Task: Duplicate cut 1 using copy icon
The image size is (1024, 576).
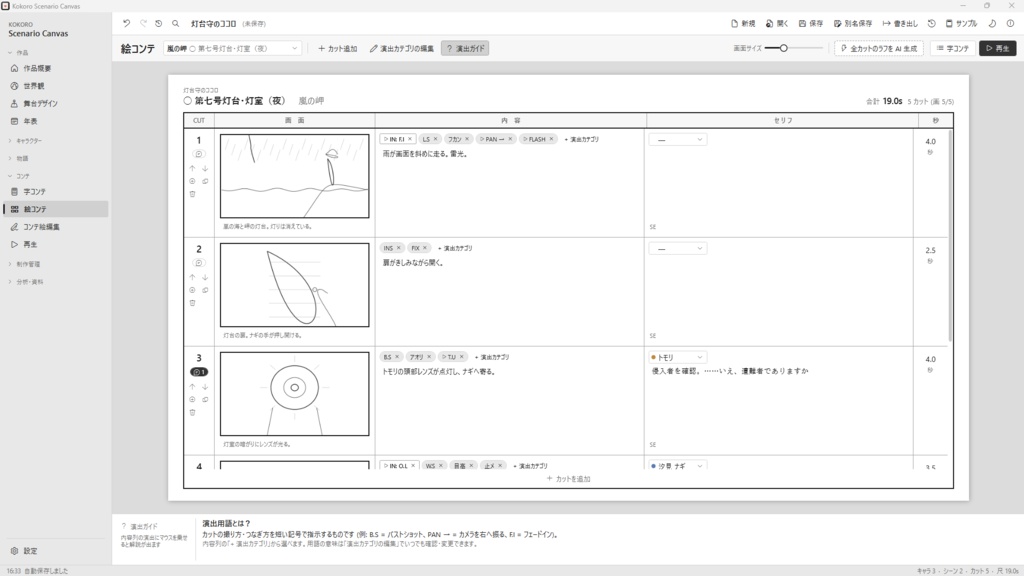Action: [x=205, y=181]
